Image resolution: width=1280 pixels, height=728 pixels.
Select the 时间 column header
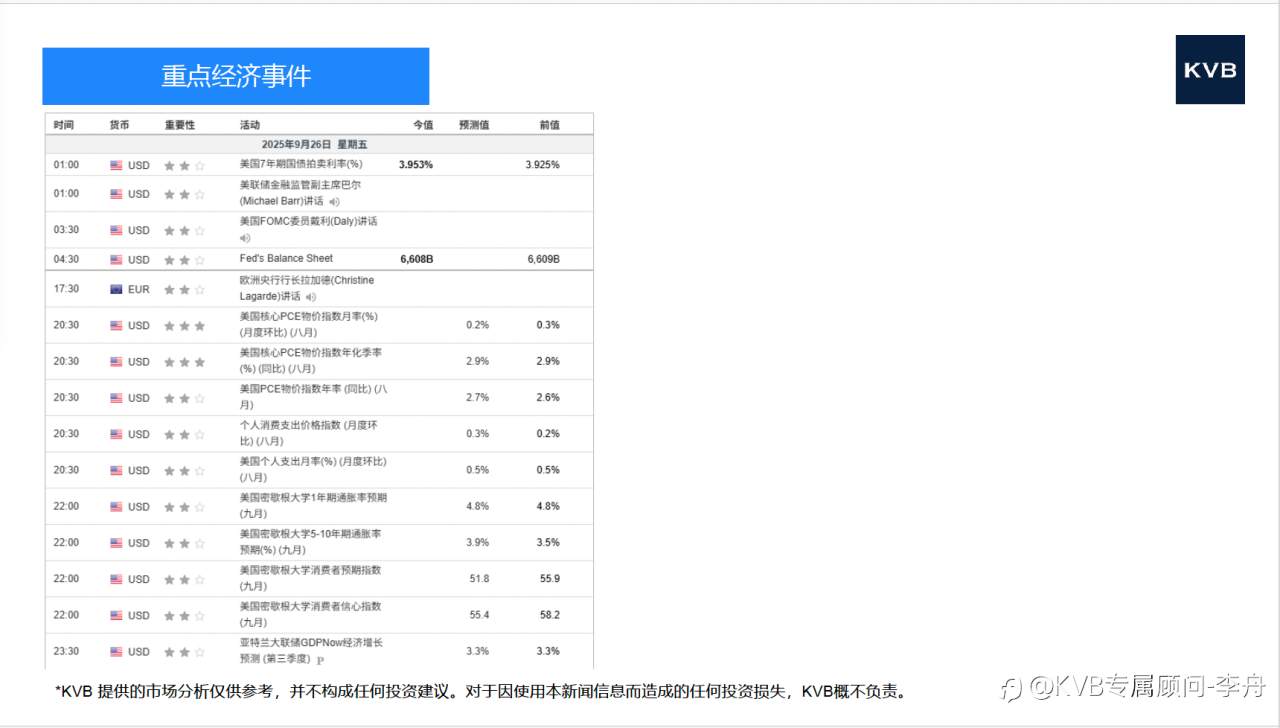tap(64, 124)
